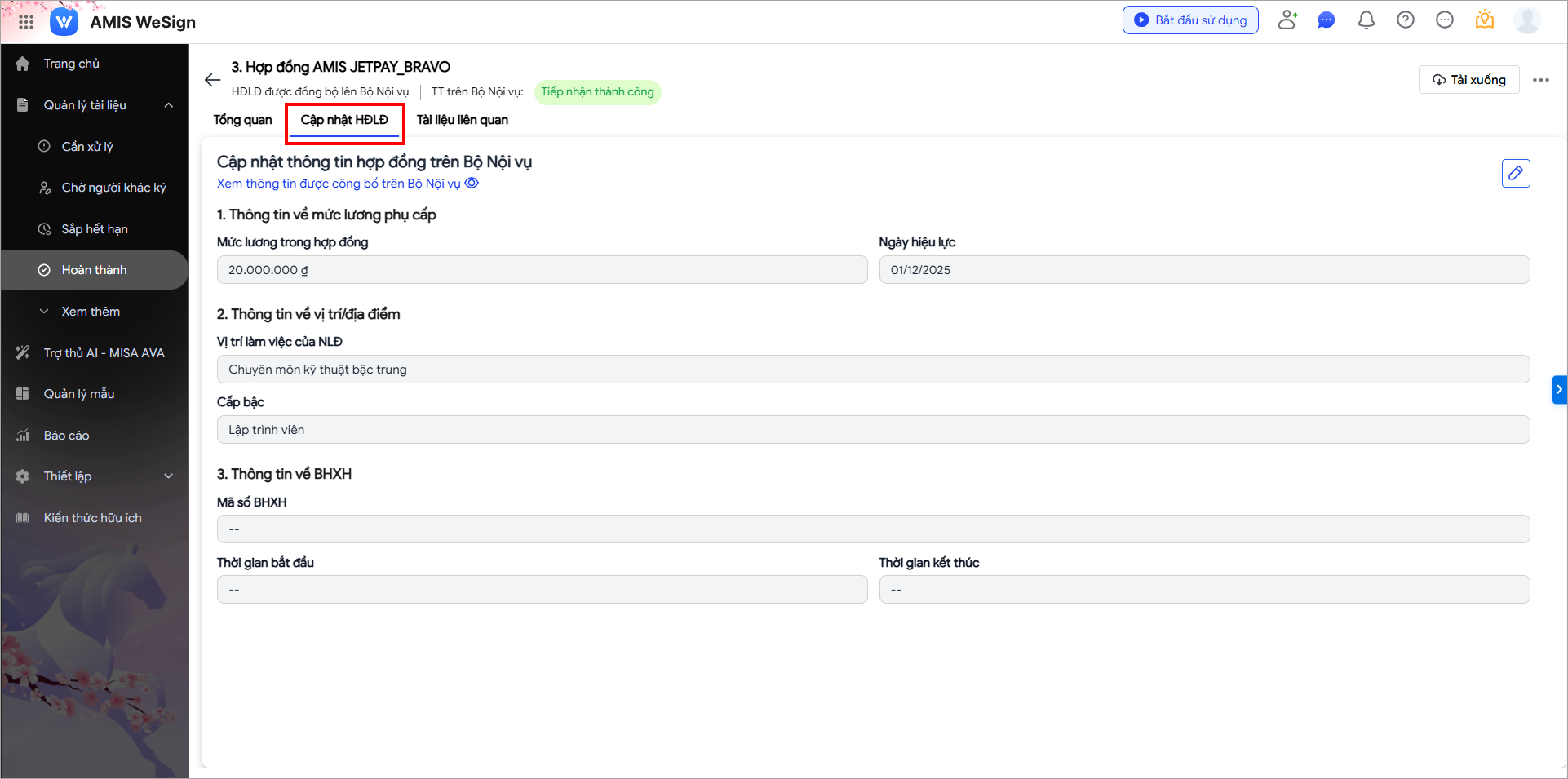Go to Trợ thủ AI - MISA AVA
The width and height of the screenshot is (1568, 779).
coord(104,353)
